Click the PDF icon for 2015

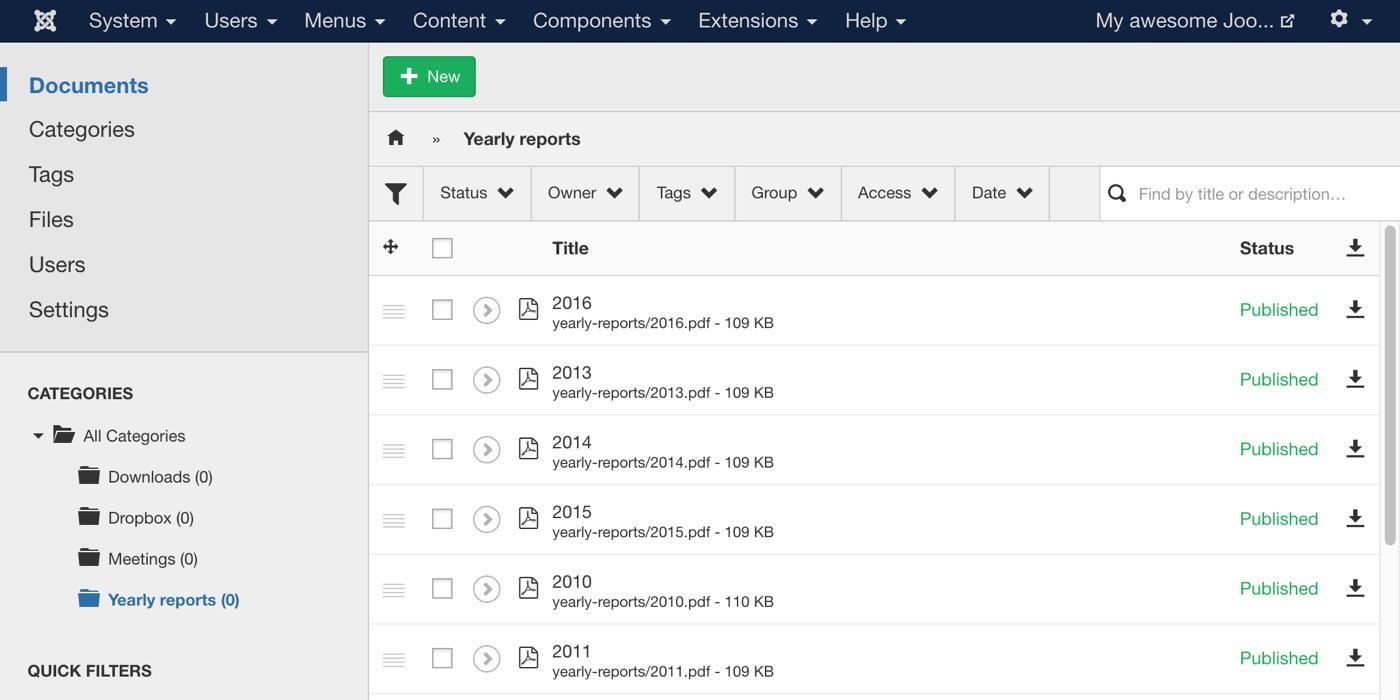pos(528,518)
